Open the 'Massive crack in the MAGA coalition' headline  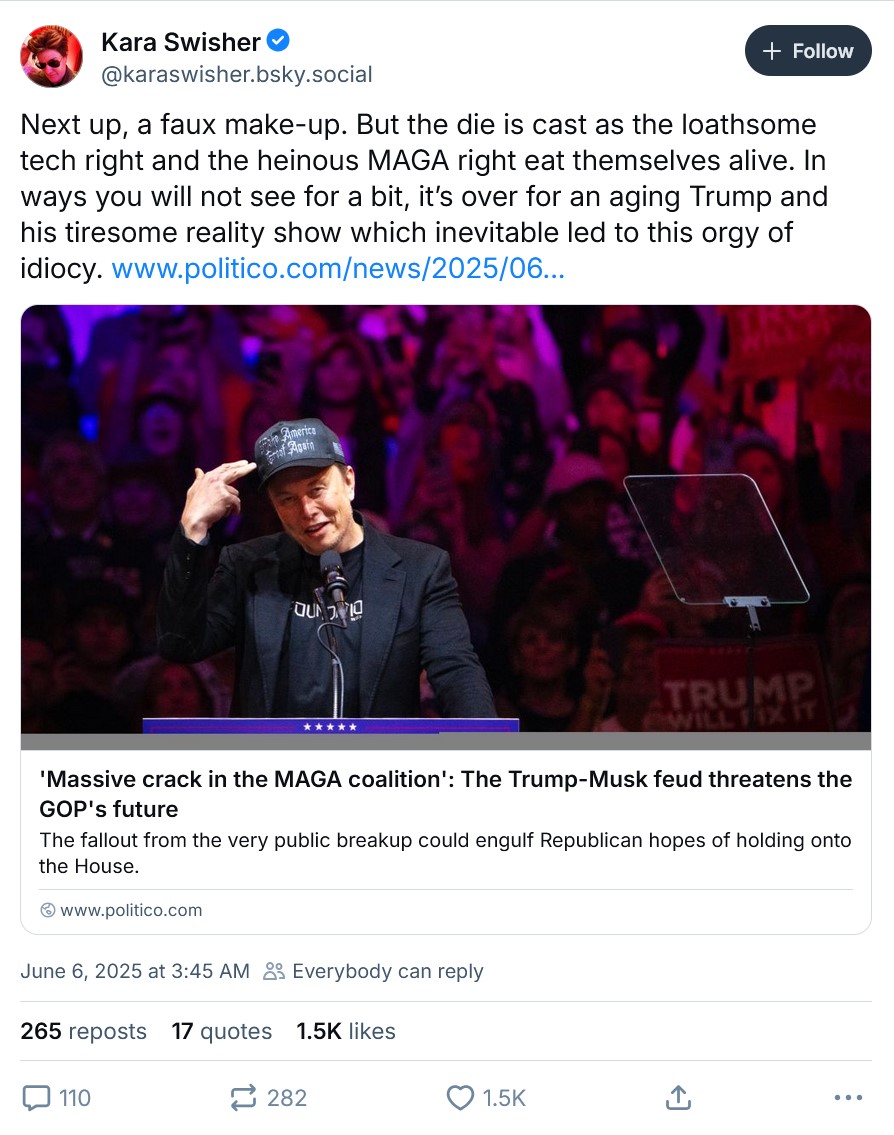click(x=446, y=793)
